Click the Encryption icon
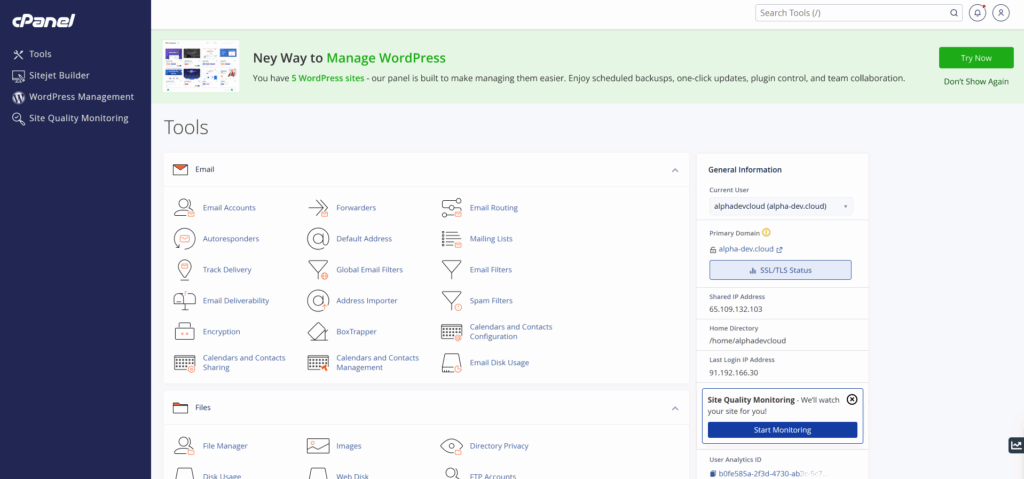This screenshot has width=1024, height=479. (x=184, y=331)
